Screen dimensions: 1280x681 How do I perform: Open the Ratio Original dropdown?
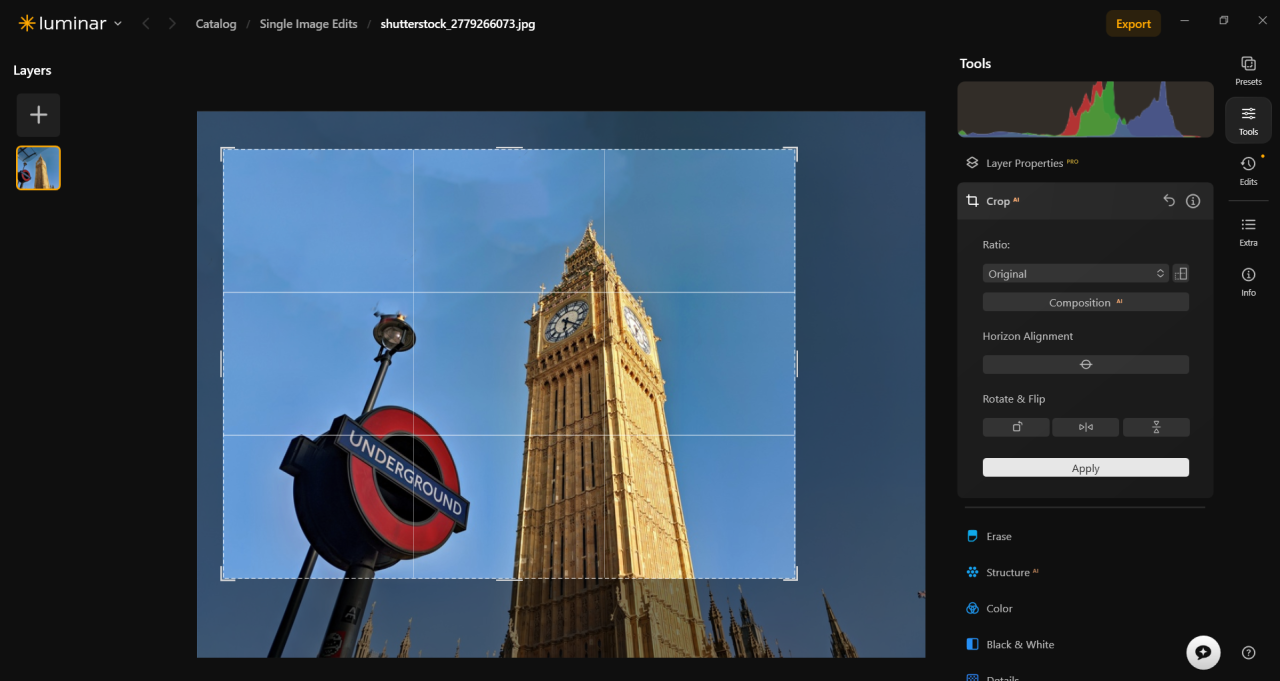pyautogui.click(x=1075, y=273)
